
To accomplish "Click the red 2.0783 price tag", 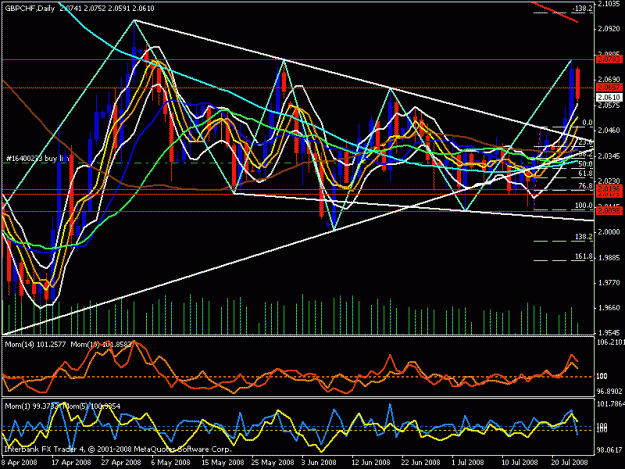I will pyautogui.click(x=609, y=59).
